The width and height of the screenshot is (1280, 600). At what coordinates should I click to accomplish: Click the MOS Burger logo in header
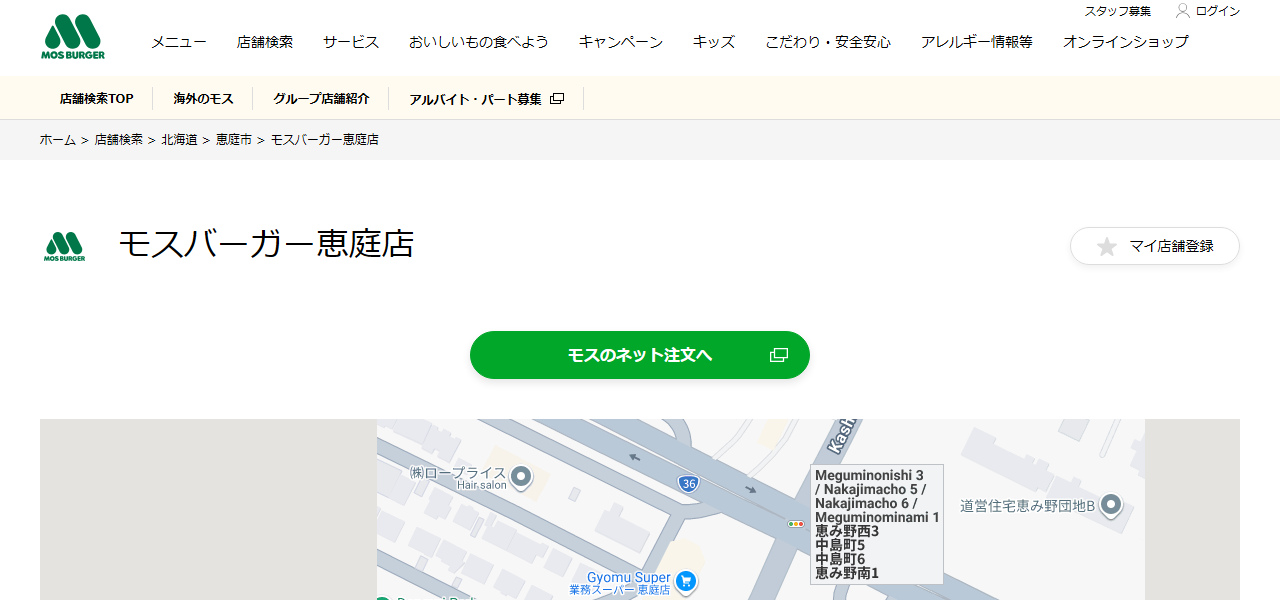[73, 37]
